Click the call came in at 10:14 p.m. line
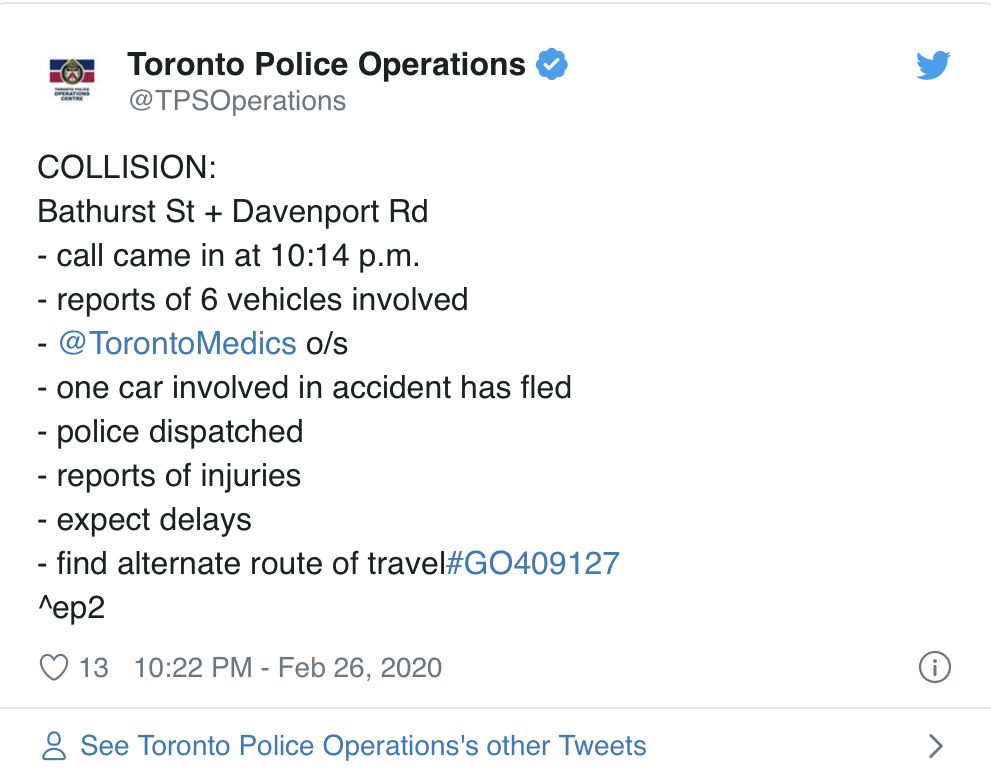 [x=229, y=256]
